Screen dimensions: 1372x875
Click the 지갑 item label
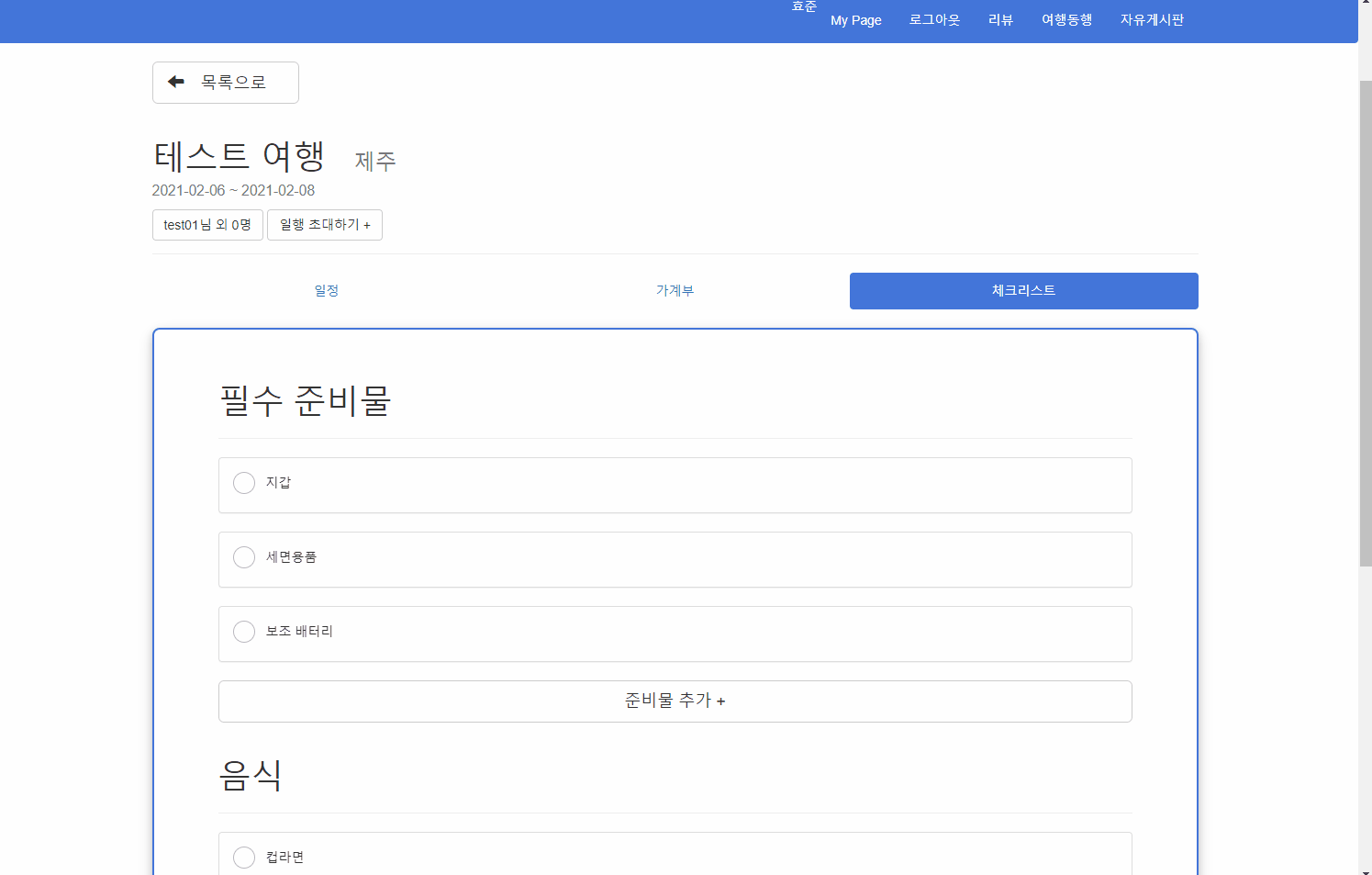[278, 483]
